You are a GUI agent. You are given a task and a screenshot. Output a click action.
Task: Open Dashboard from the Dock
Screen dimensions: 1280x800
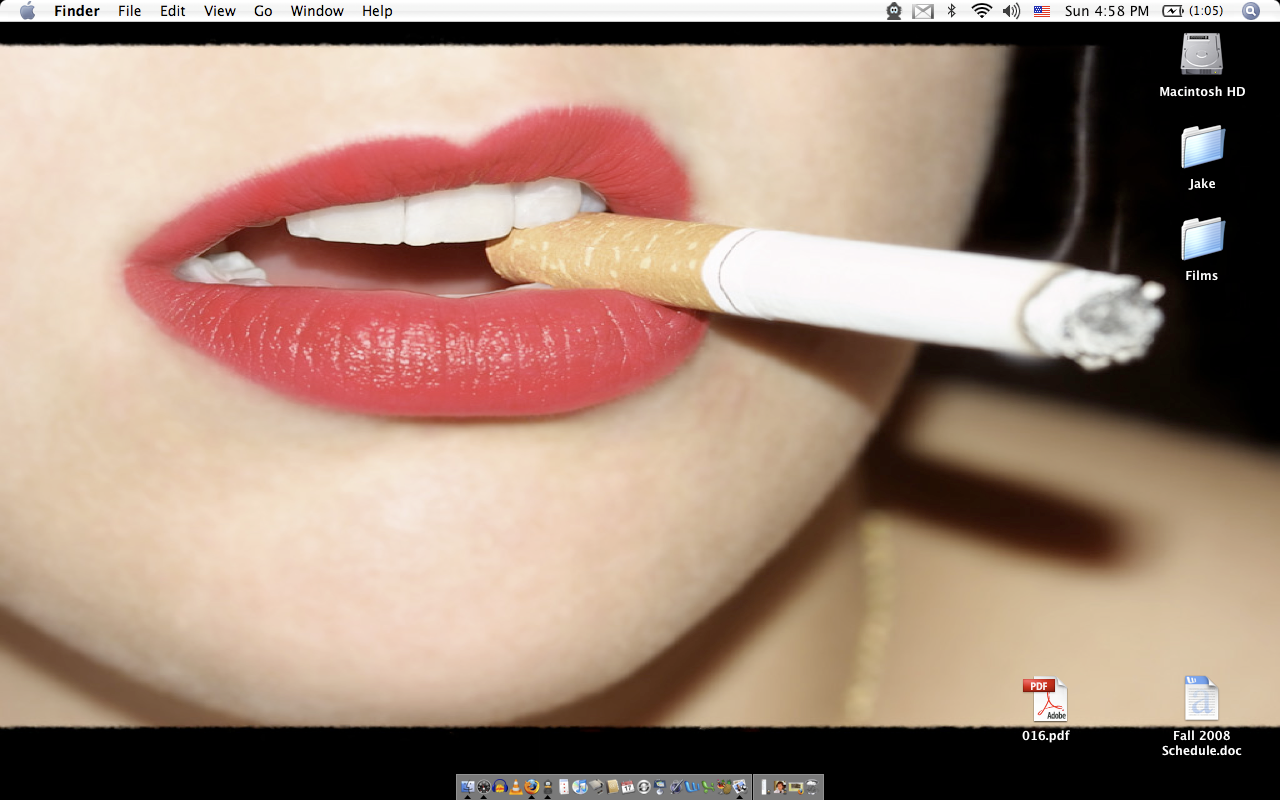pos(484,787)
